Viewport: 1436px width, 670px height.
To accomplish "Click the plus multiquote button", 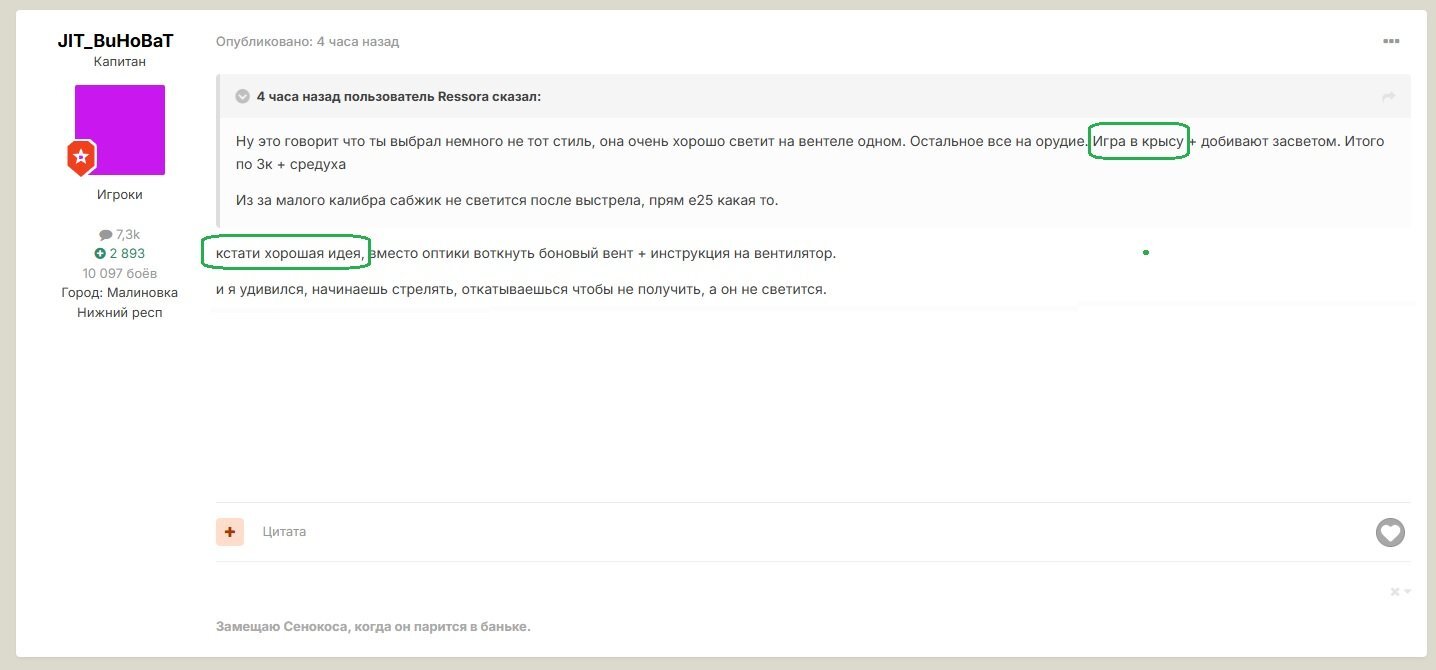I will coord(230,531).
